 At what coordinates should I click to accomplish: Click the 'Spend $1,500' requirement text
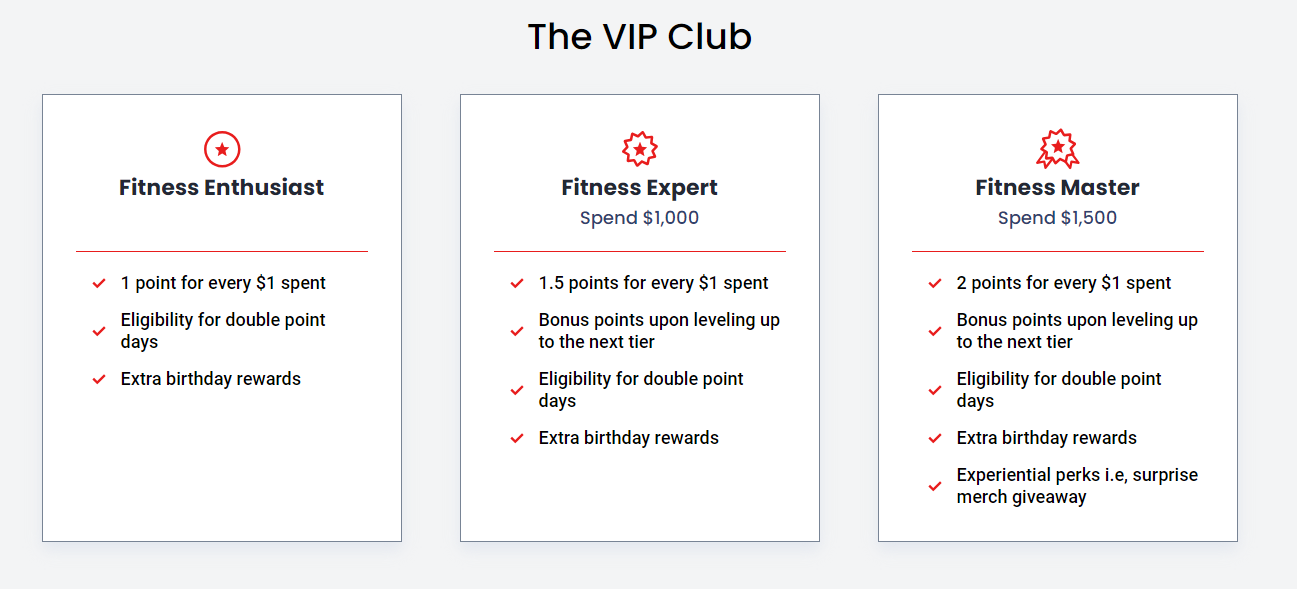coord(1058,218)
